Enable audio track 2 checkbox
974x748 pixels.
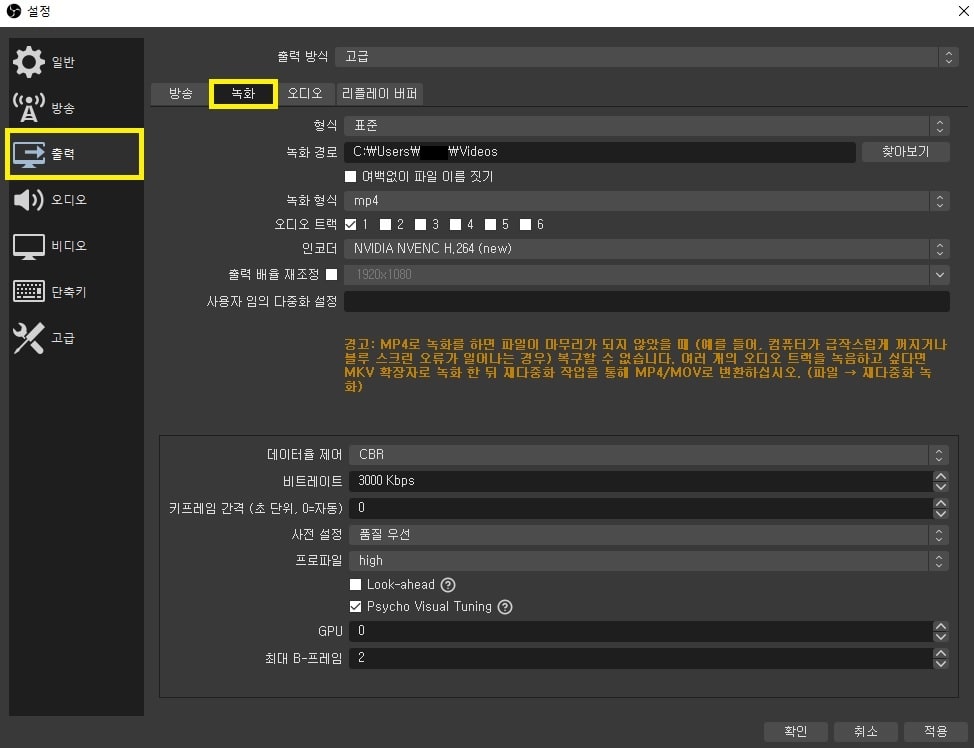coord(386,225)
